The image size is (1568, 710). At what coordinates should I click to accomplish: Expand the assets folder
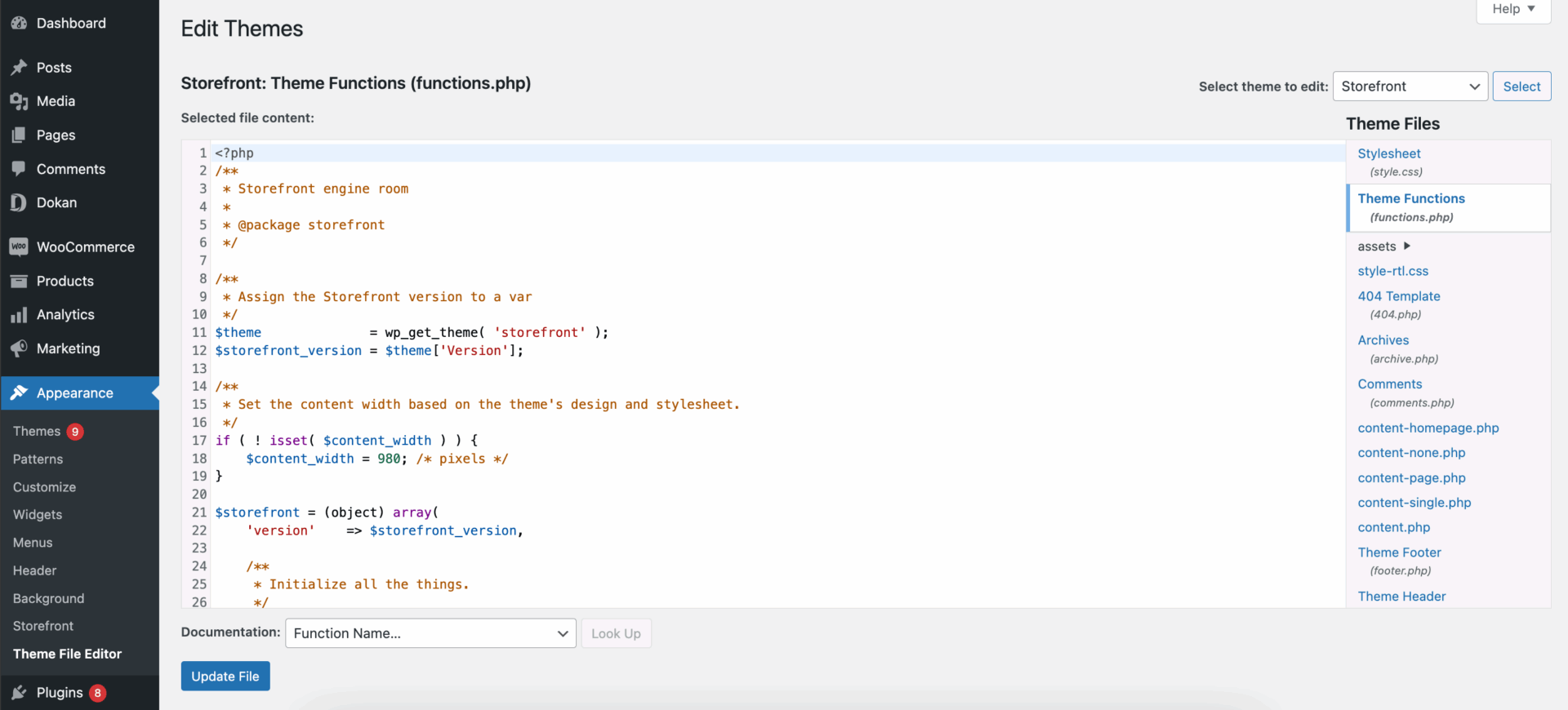click(1384, 246)
